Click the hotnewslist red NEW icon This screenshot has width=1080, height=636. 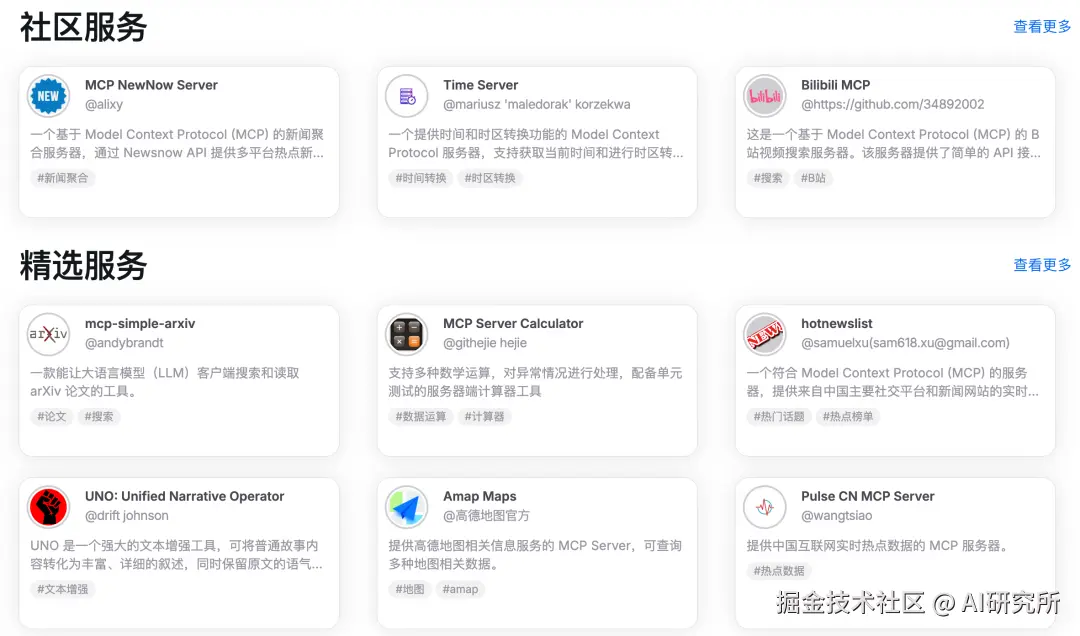point(765,334)
